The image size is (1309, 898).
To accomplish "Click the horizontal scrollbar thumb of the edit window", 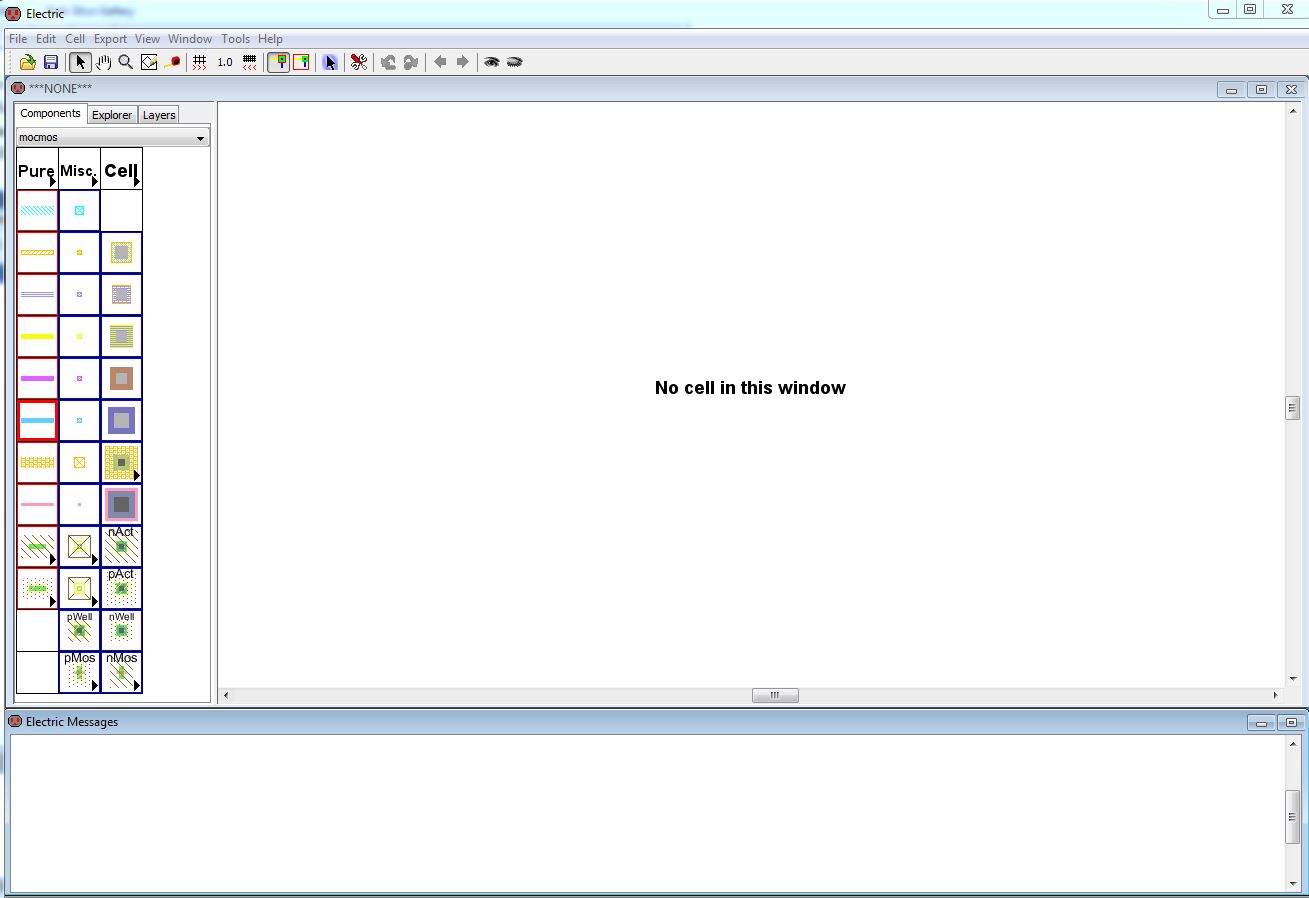I will (775, 695).
